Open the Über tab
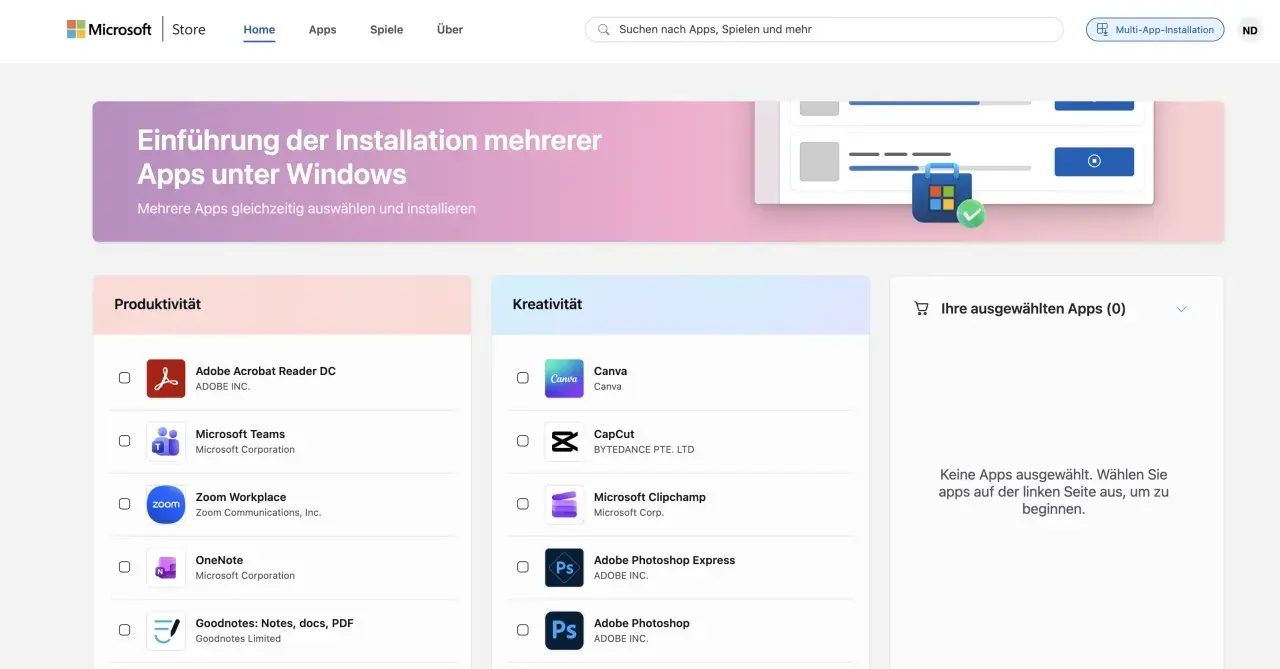 pos(450,30)
